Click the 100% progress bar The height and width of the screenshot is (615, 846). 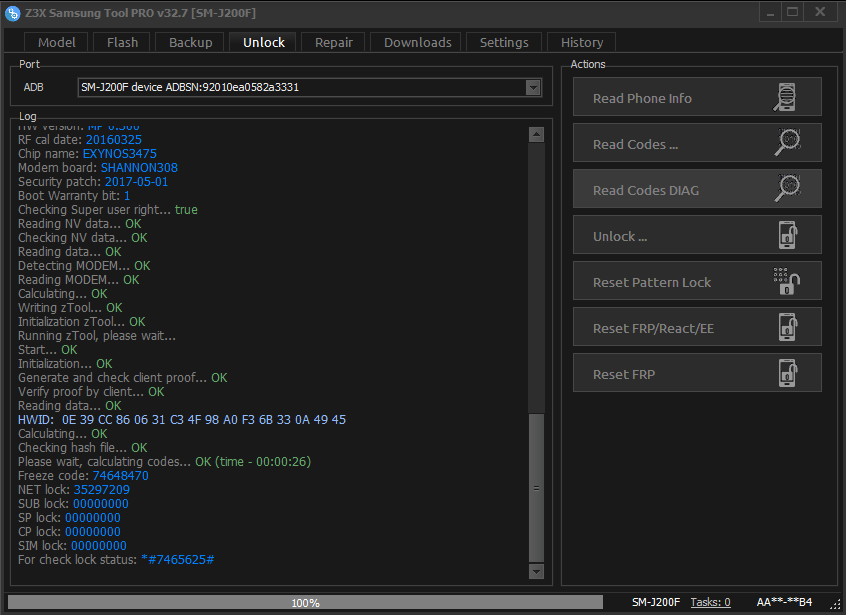305,603
